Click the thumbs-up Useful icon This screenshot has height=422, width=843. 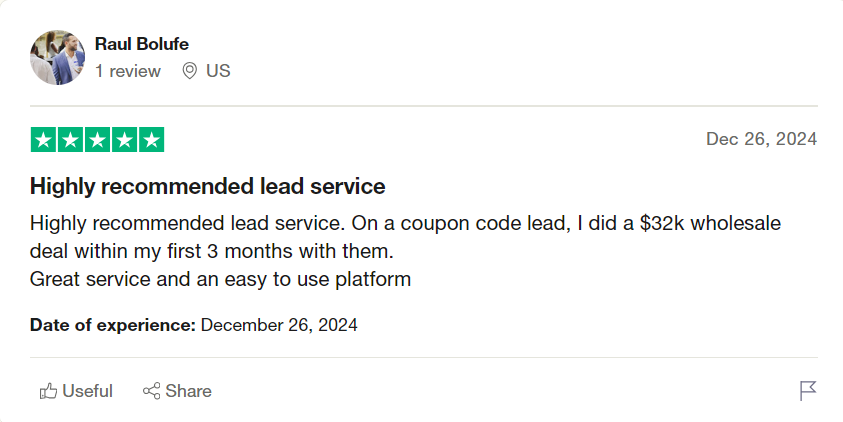(48, 391)
